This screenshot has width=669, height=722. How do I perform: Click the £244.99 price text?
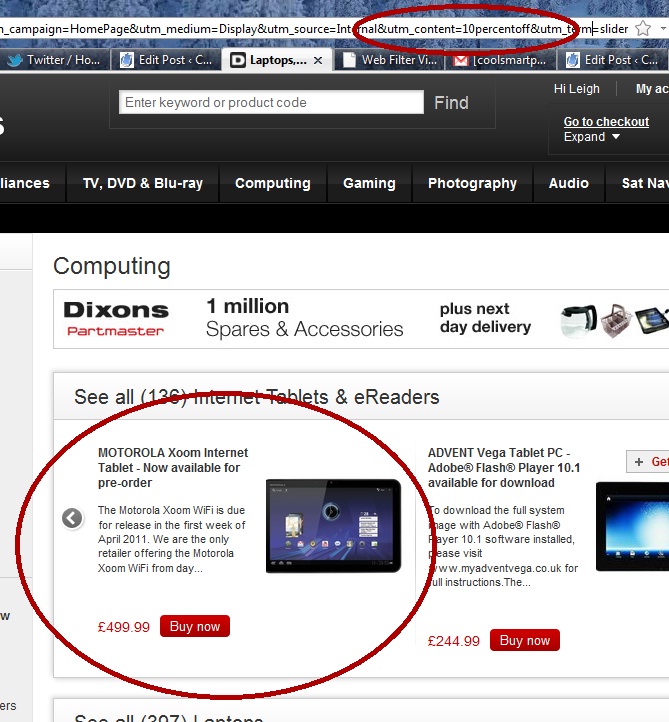pyautogui.click(x=454, y=640)
